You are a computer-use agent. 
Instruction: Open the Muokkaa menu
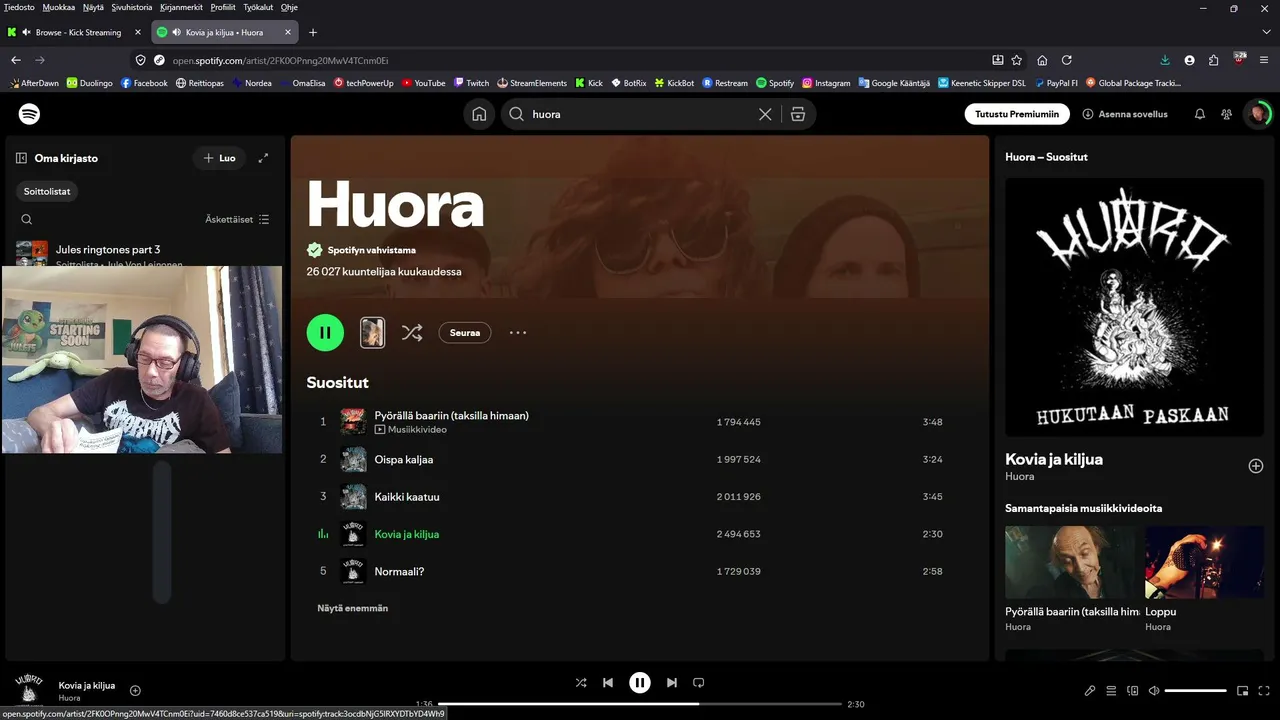pos(59,7)
